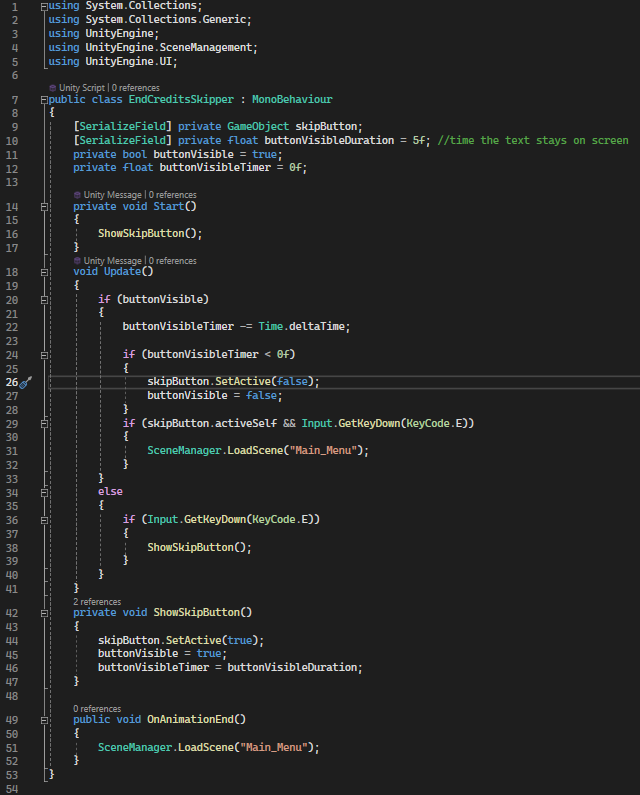
Task: Open '0 references' CodeLens above class declaration
Action: pyautogui.click(x=135, y=88)
